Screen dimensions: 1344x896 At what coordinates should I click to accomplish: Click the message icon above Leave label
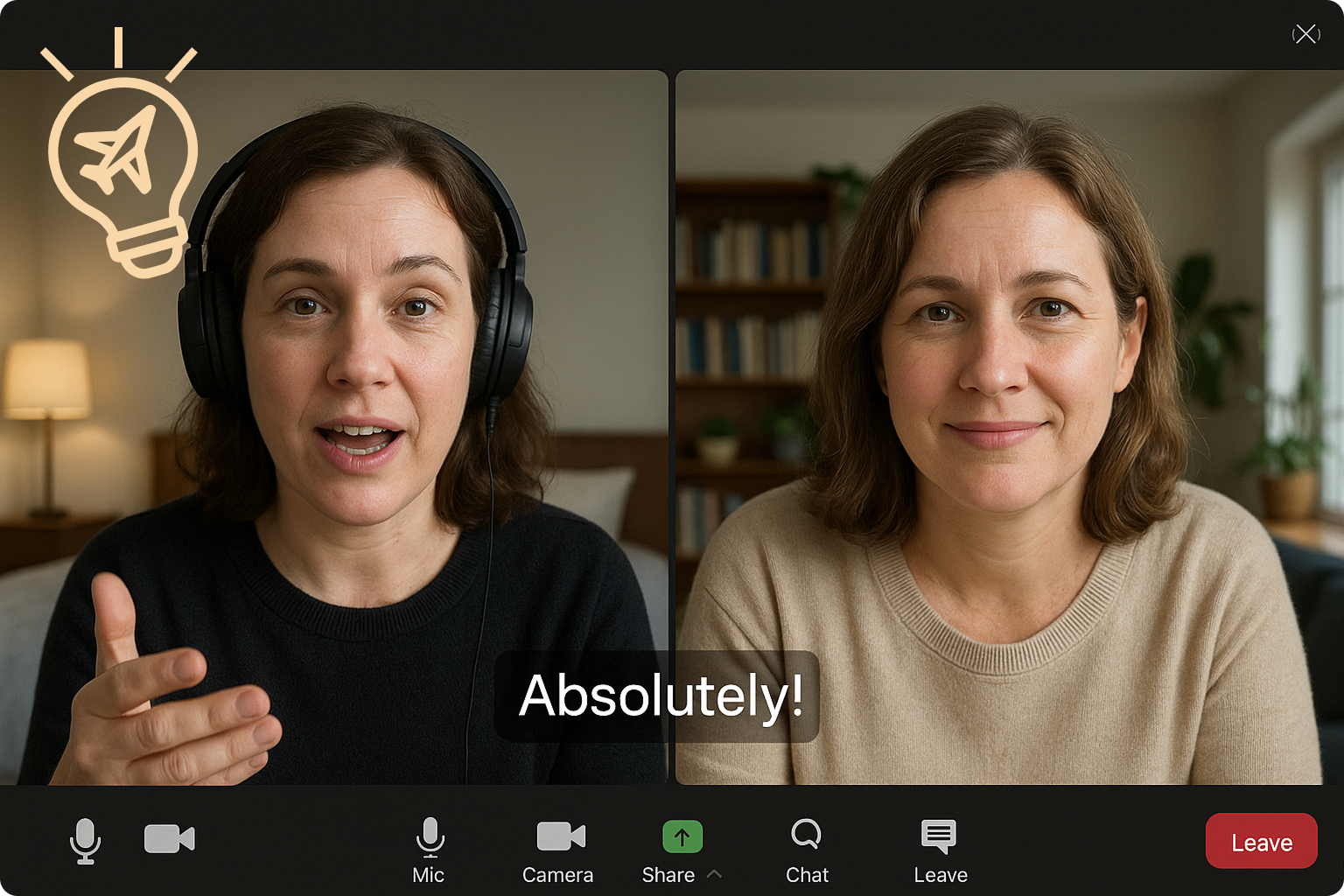pos(939,836)
